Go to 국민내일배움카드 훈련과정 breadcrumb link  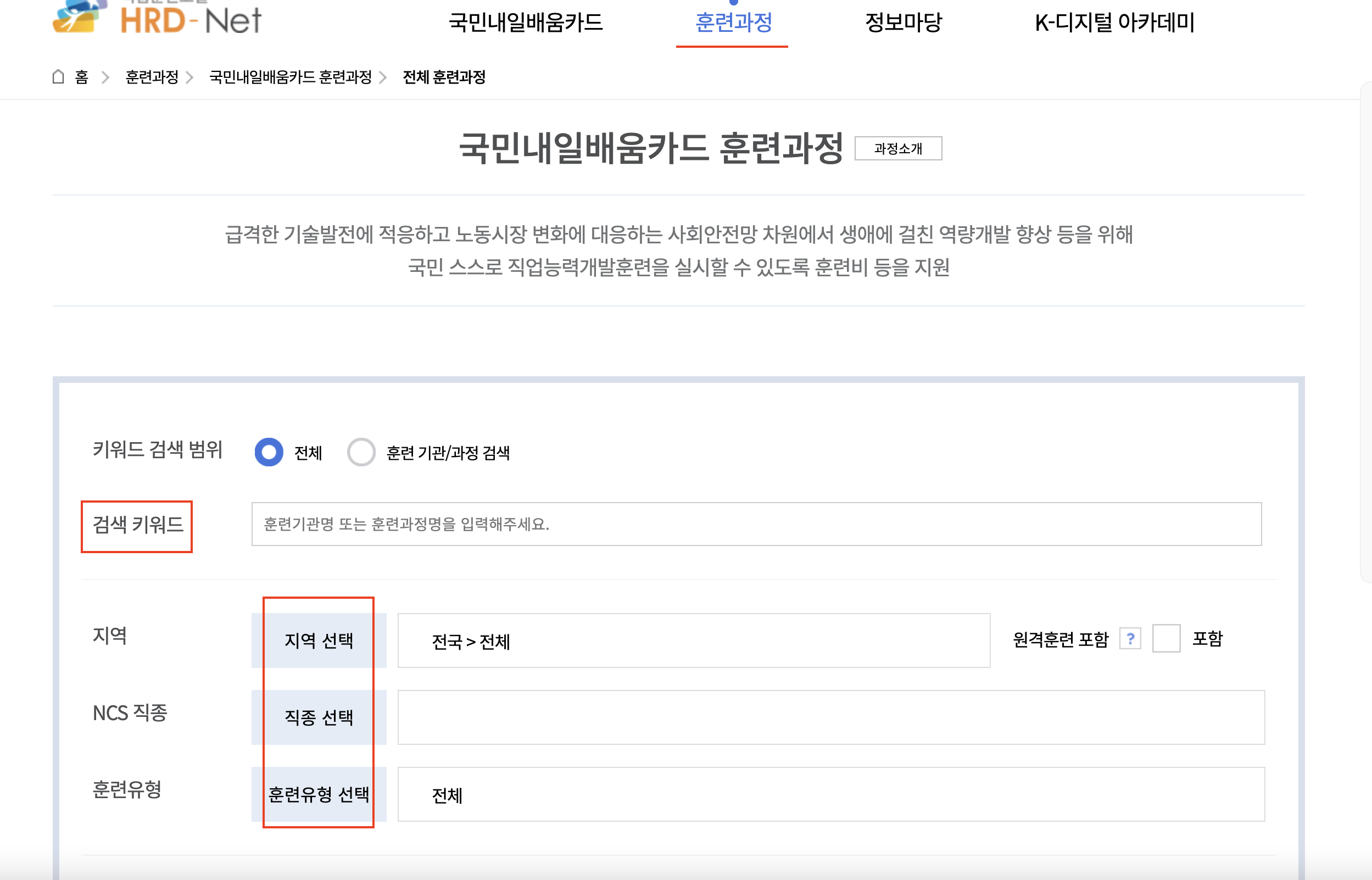(290, 77)
